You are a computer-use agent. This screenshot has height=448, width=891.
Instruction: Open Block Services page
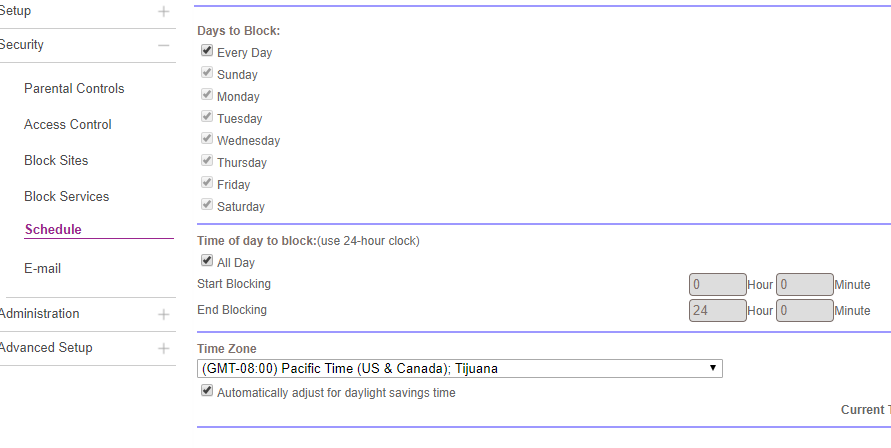click(67, 197)
